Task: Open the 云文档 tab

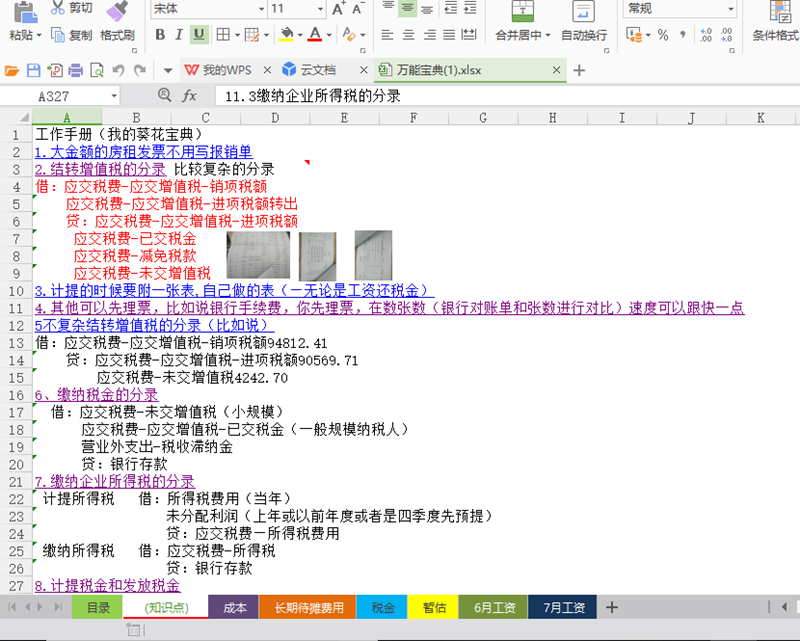Action: click(x=308, y=70)
